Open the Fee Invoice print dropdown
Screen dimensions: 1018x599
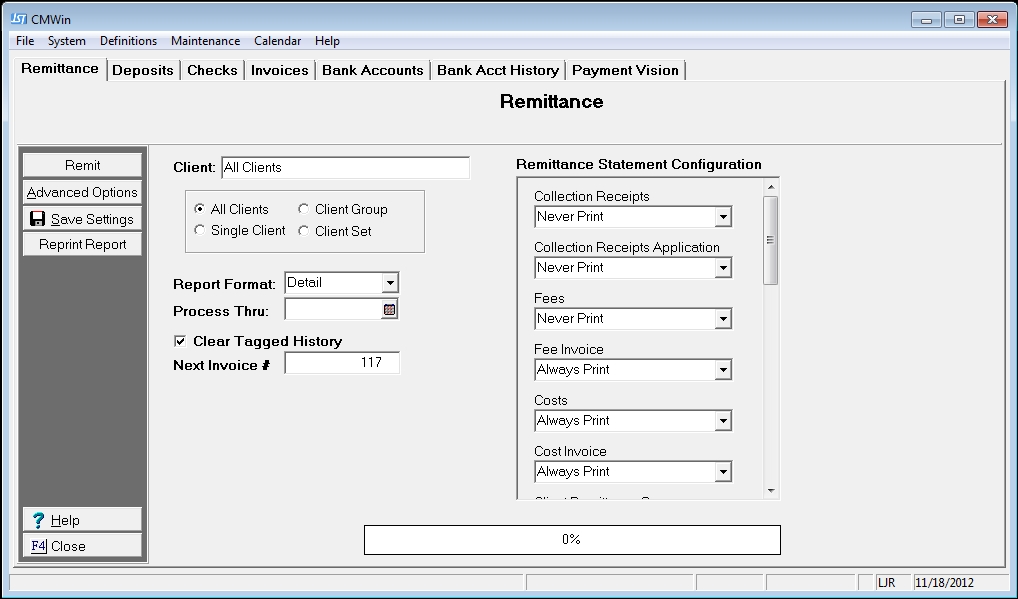pos(723,370)
